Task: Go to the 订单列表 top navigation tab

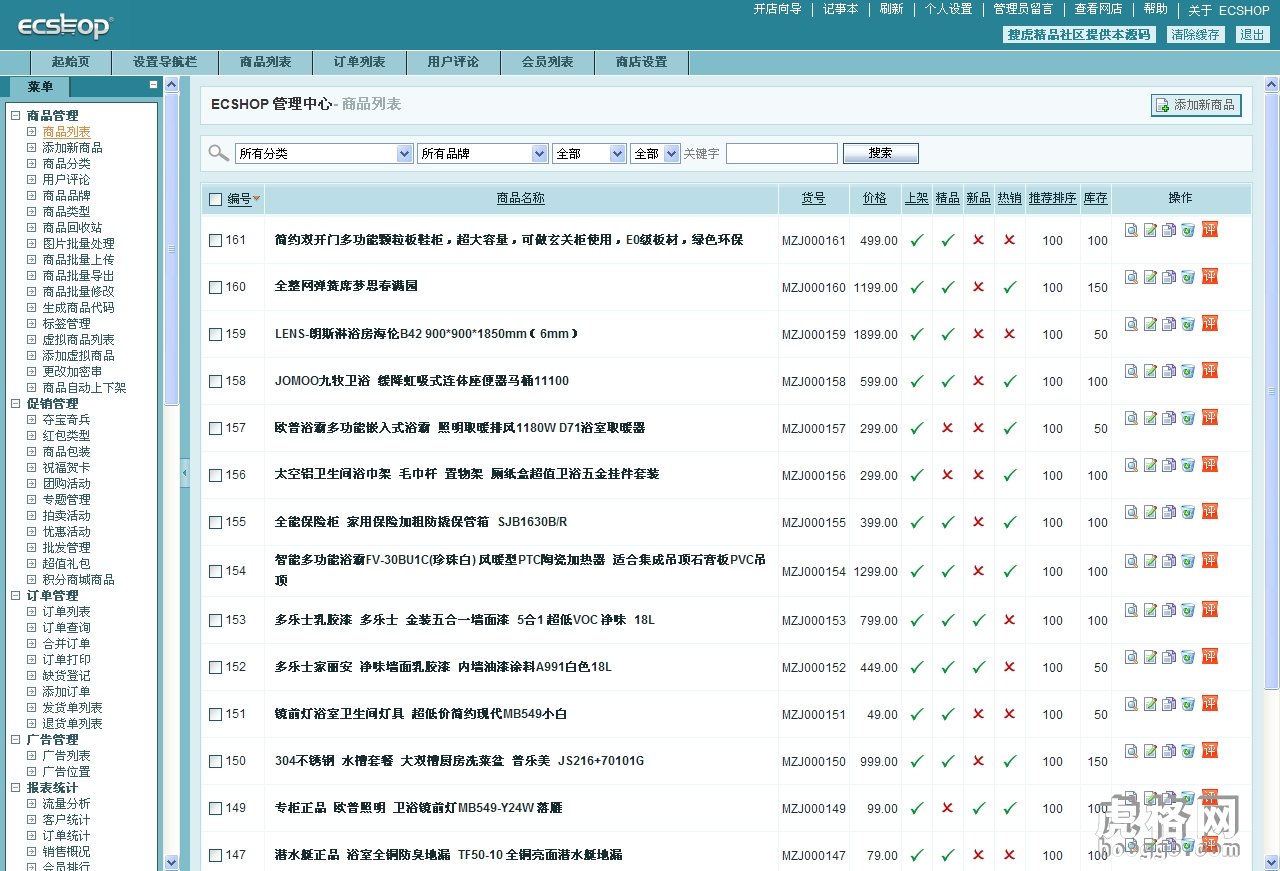Action: [360, 62]
